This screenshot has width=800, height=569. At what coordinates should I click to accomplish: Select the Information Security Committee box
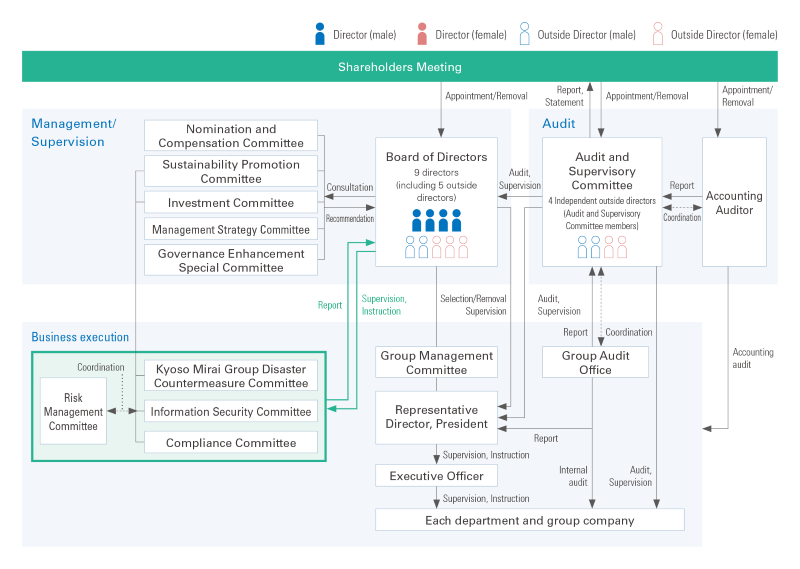coord(231,411)
